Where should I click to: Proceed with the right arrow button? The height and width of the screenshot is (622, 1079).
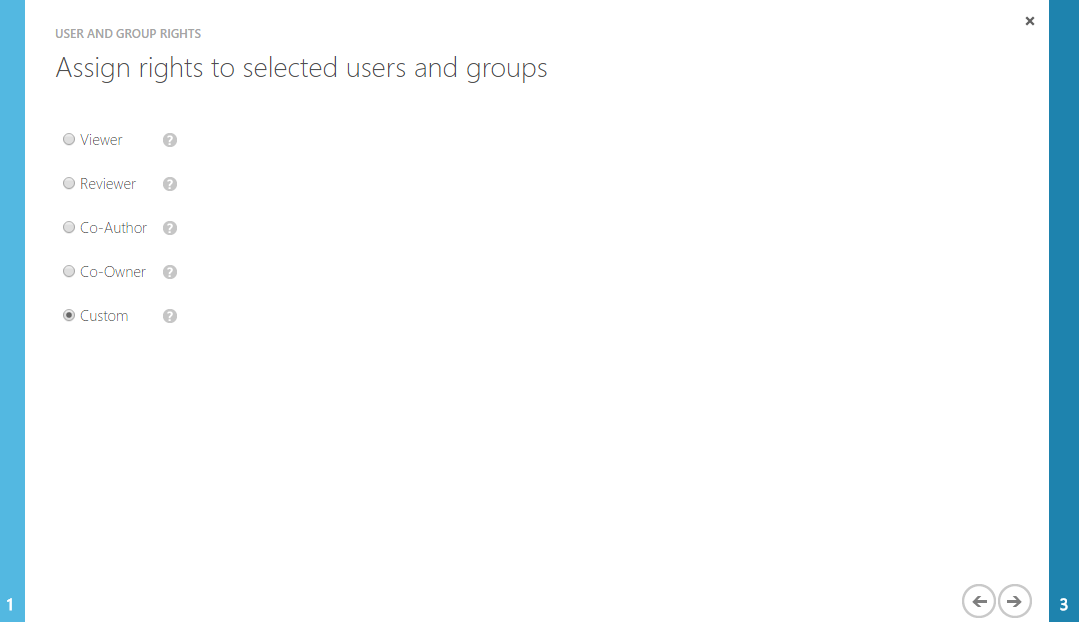click(x=1014, y=601)
